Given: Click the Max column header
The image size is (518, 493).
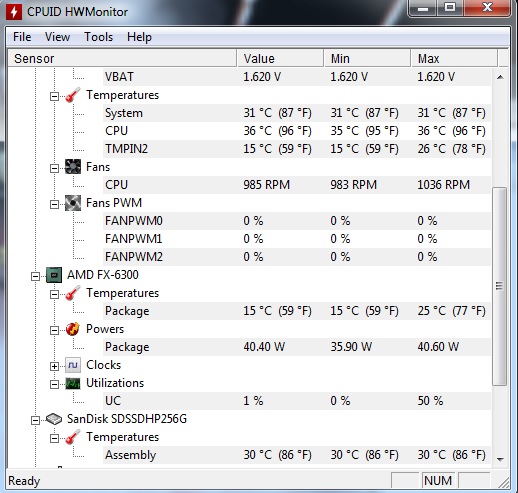Looking at the screenshot, I should click(454, 59).
